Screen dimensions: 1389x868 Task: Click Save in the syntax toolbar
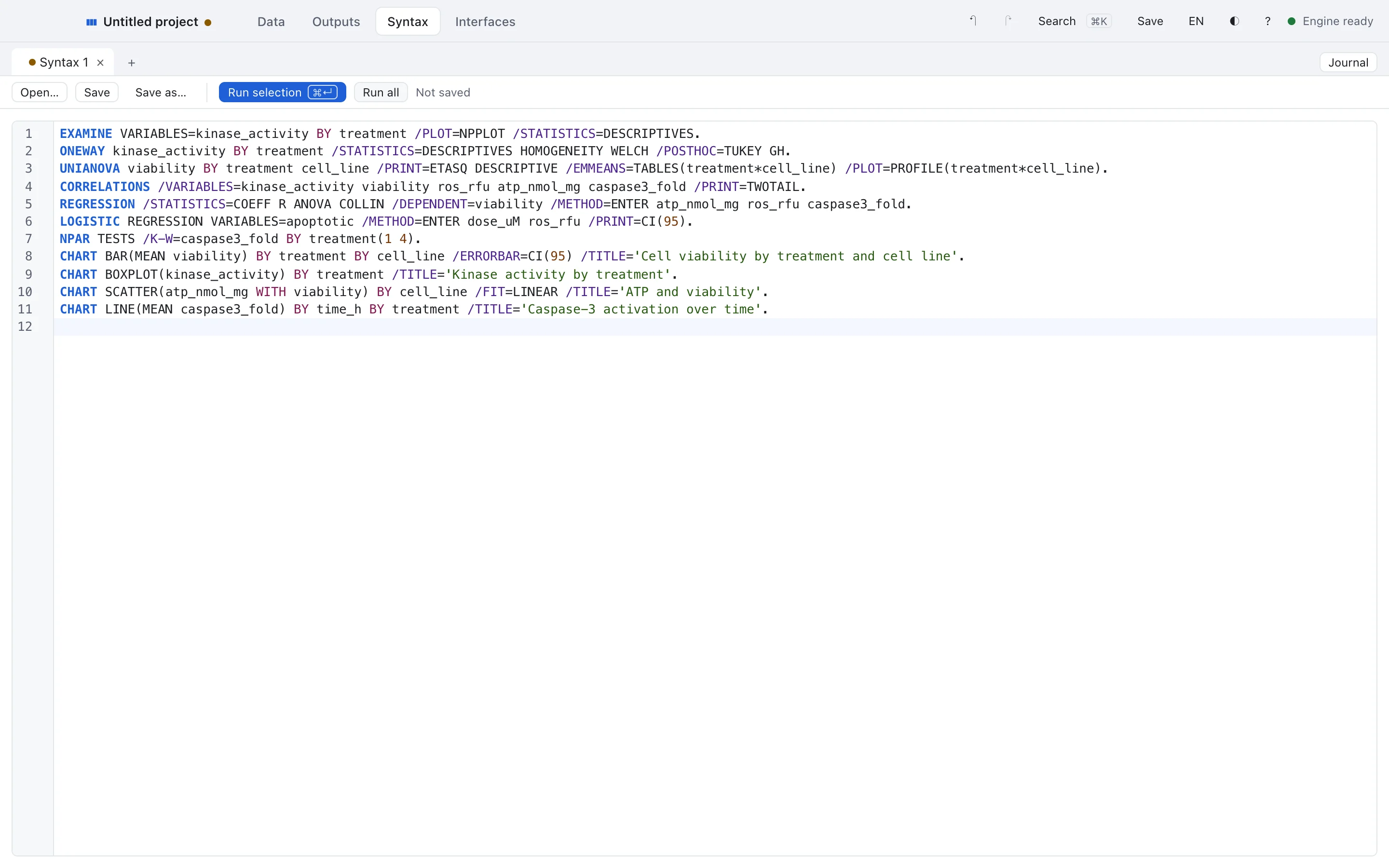click(x=97, y=93)
